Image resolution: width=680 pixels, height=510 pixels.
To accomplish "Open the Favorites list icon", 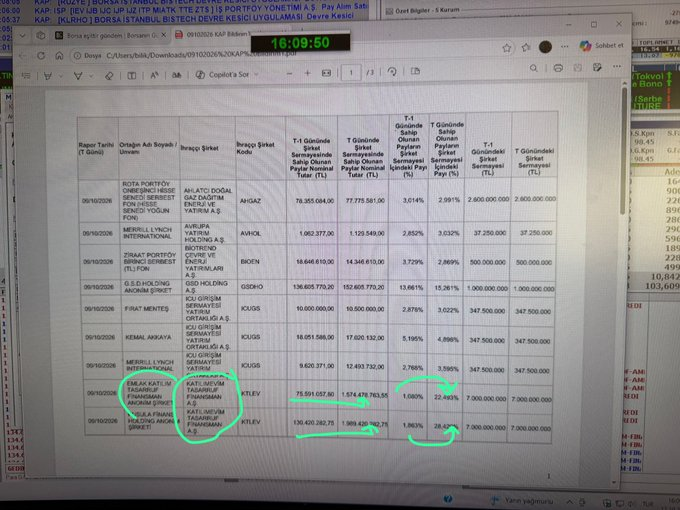I will click(x=526, y=47).
